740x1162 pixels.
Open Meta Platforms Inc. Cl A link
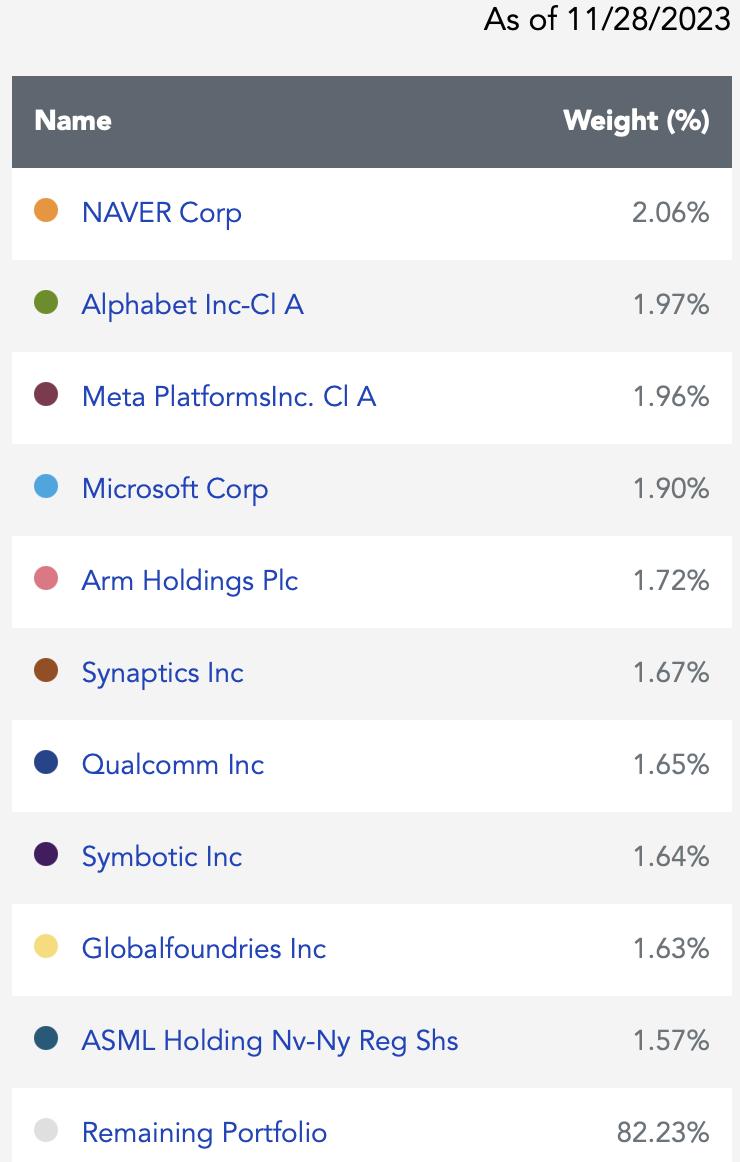pos(229,396)
